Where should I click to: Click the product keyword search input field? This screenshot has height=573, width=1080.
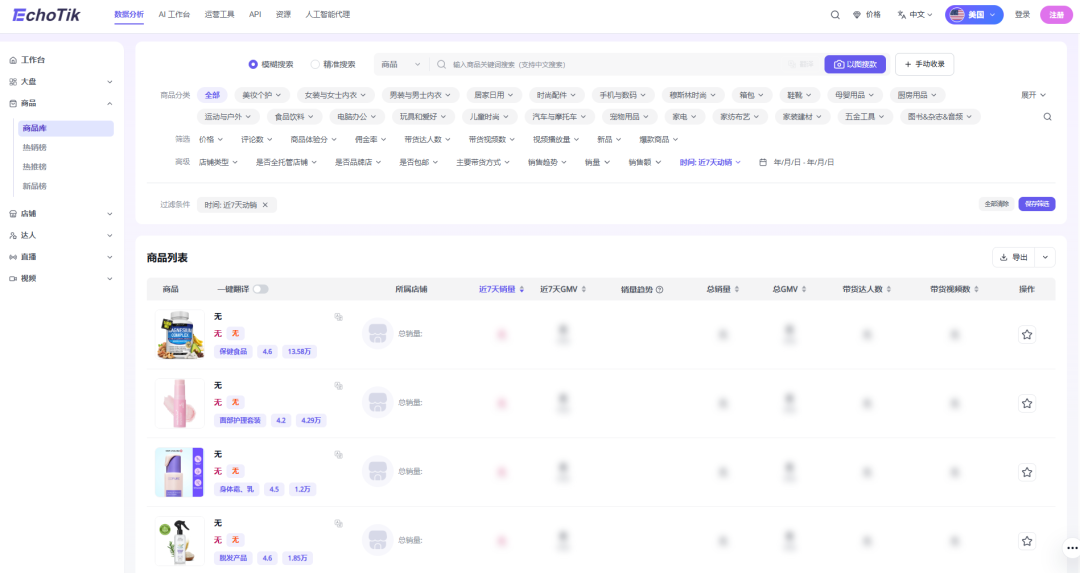click(616, 64)
